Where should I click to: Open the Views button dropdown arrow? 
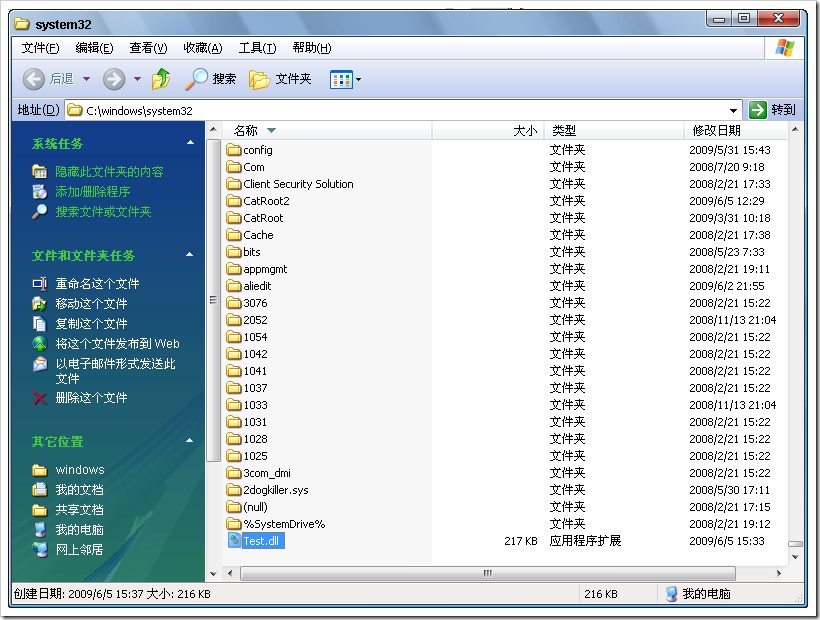click(x=358, y=80)
